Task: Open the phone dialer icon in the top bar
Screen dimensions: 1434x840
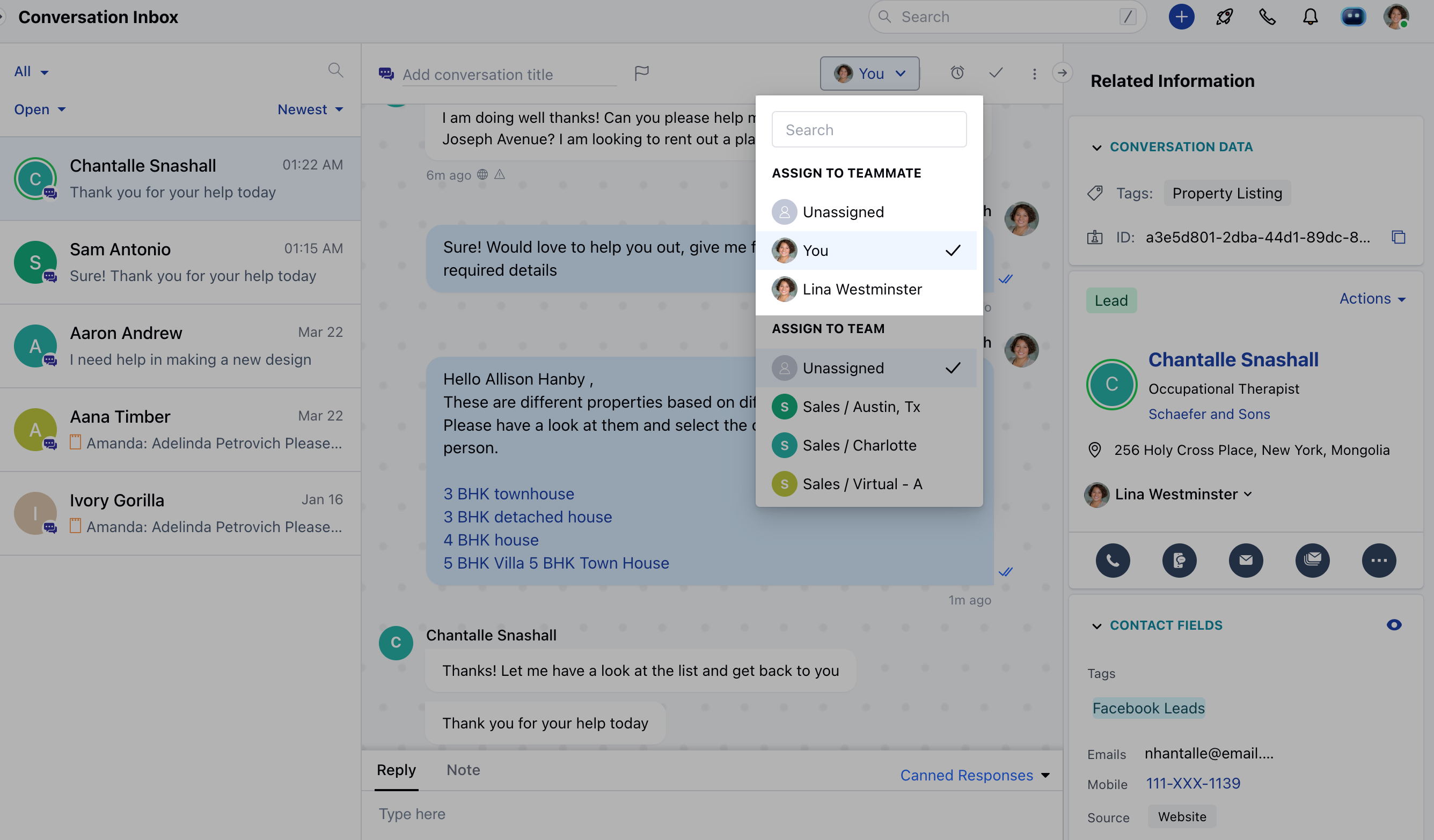Action: tap(1267, 18)
